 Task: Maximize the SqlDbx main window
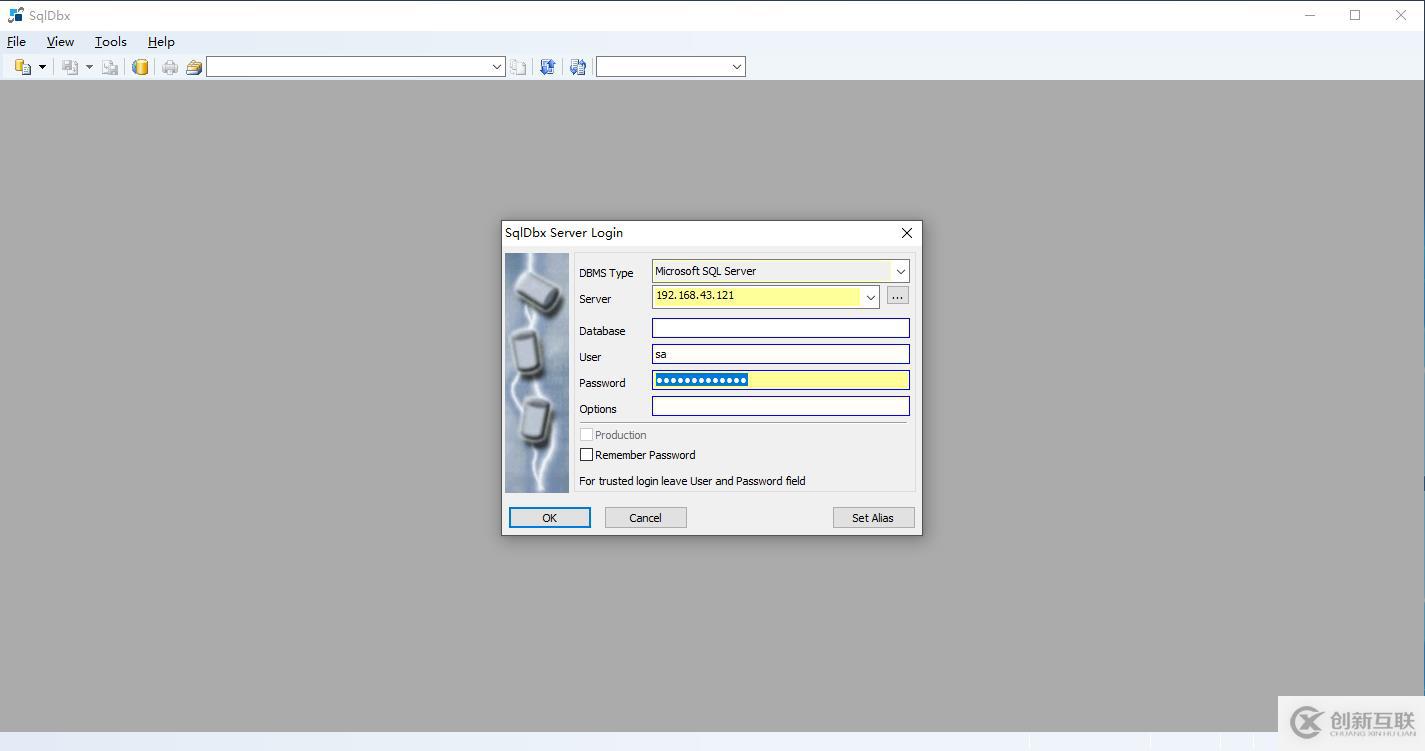point(1355,15)
